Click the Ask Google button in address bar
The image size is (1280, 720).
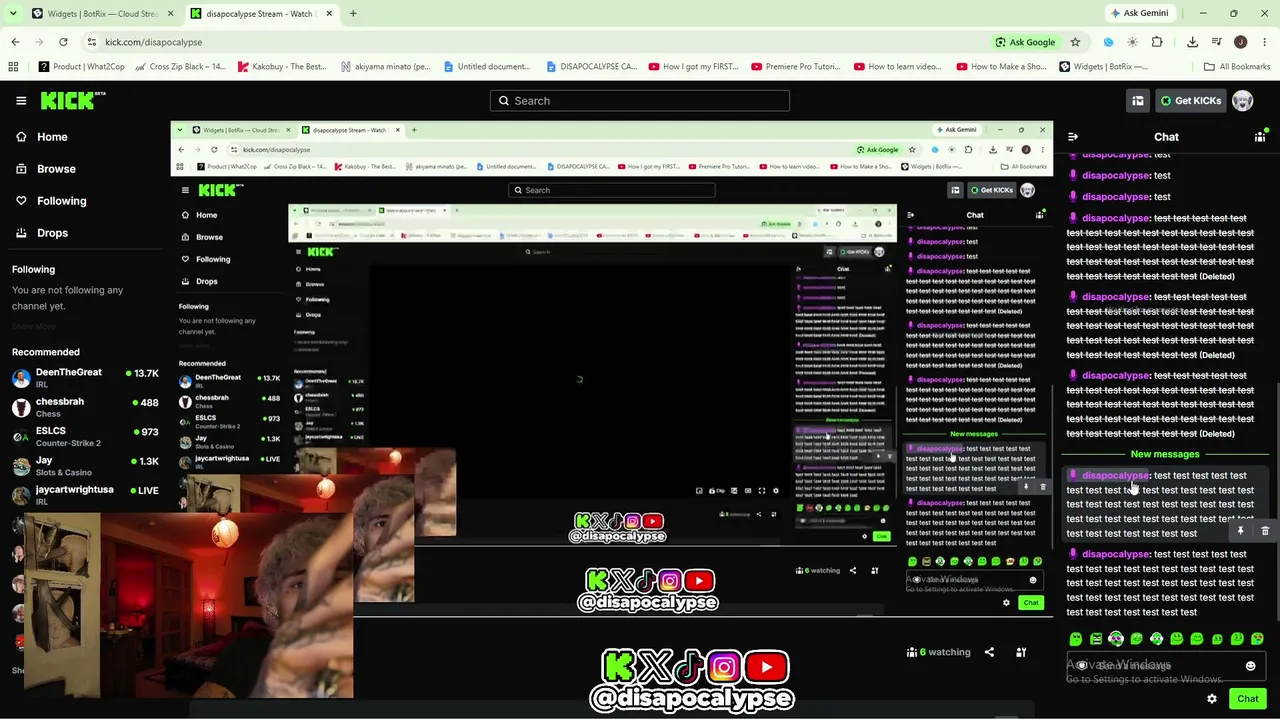pyautogui.click(x=1025, y=42)
